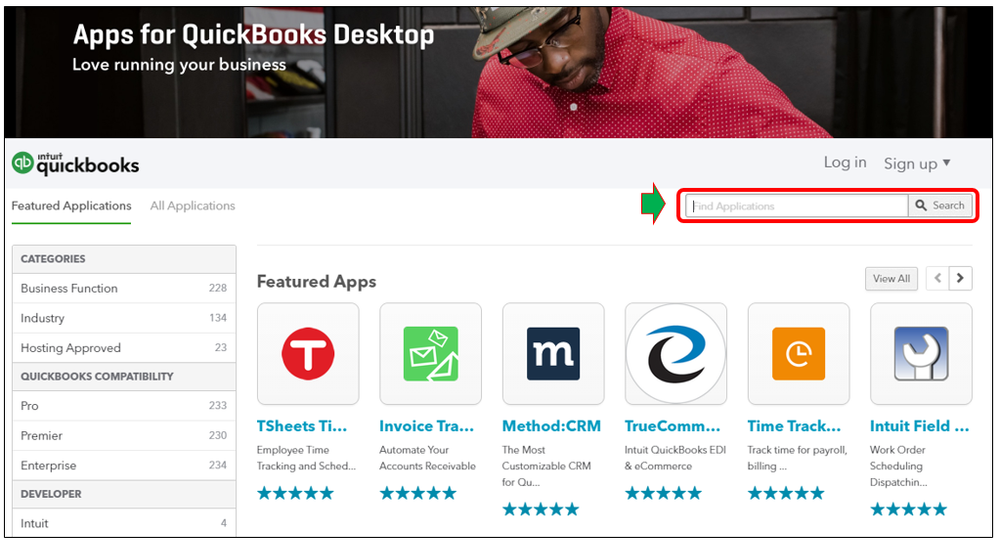
Task: Filter by Premier compatibility
Action: pos(124,436)
